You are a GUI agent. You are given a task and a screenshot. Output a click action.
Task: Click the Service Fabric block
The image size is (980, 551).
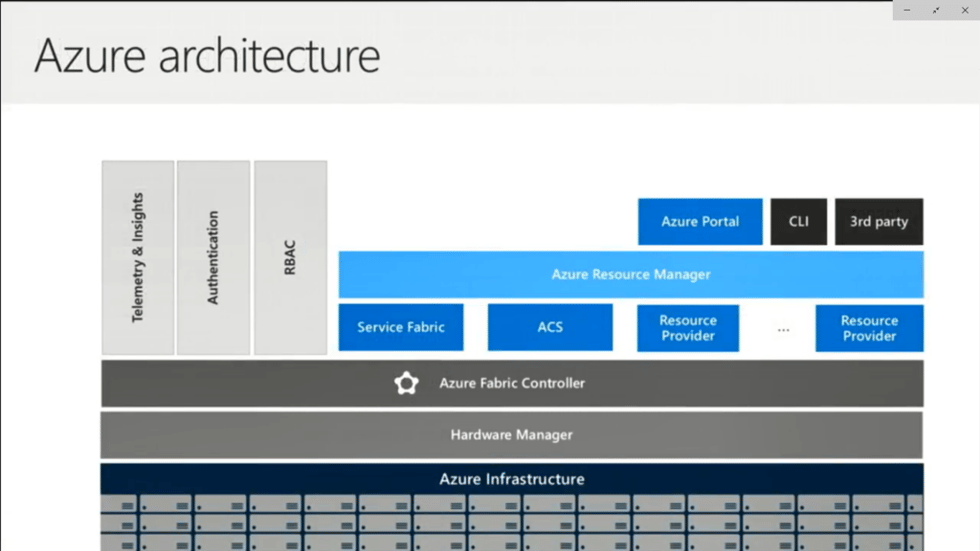coord(401,327)
